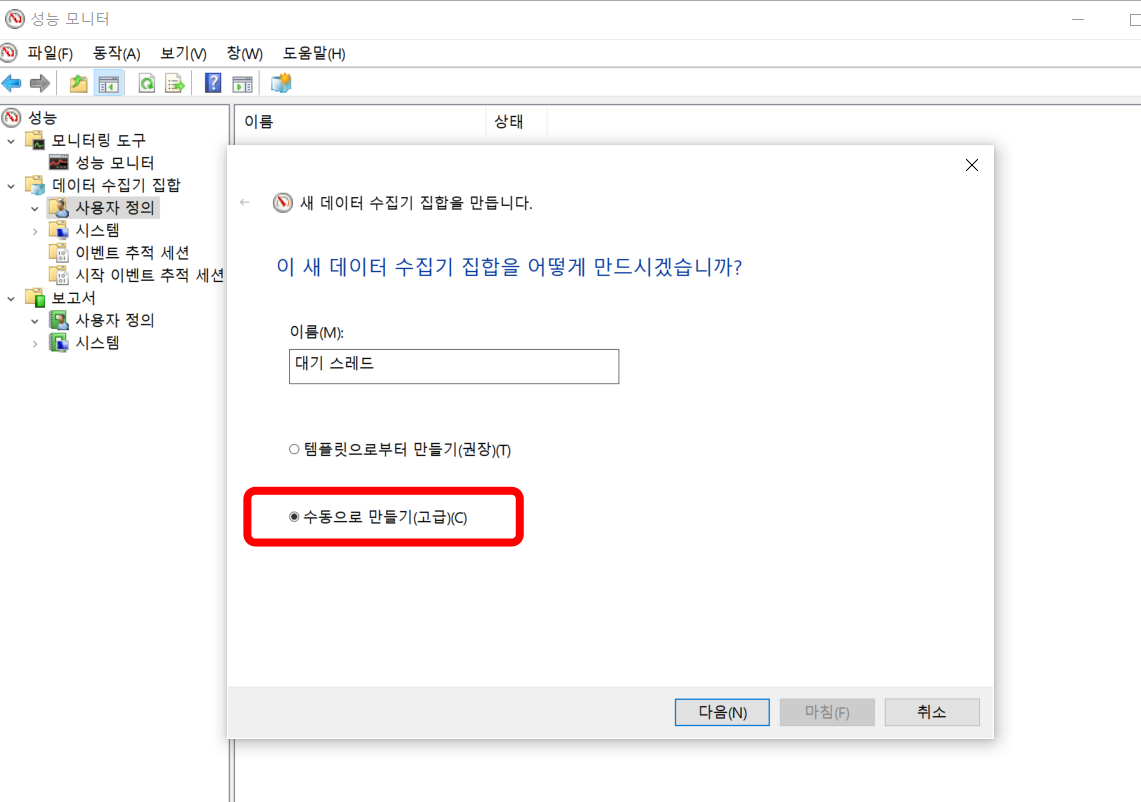Click the rightmost new-set wizard icon
Screen dimensions: 1141x802
point(280,83)
